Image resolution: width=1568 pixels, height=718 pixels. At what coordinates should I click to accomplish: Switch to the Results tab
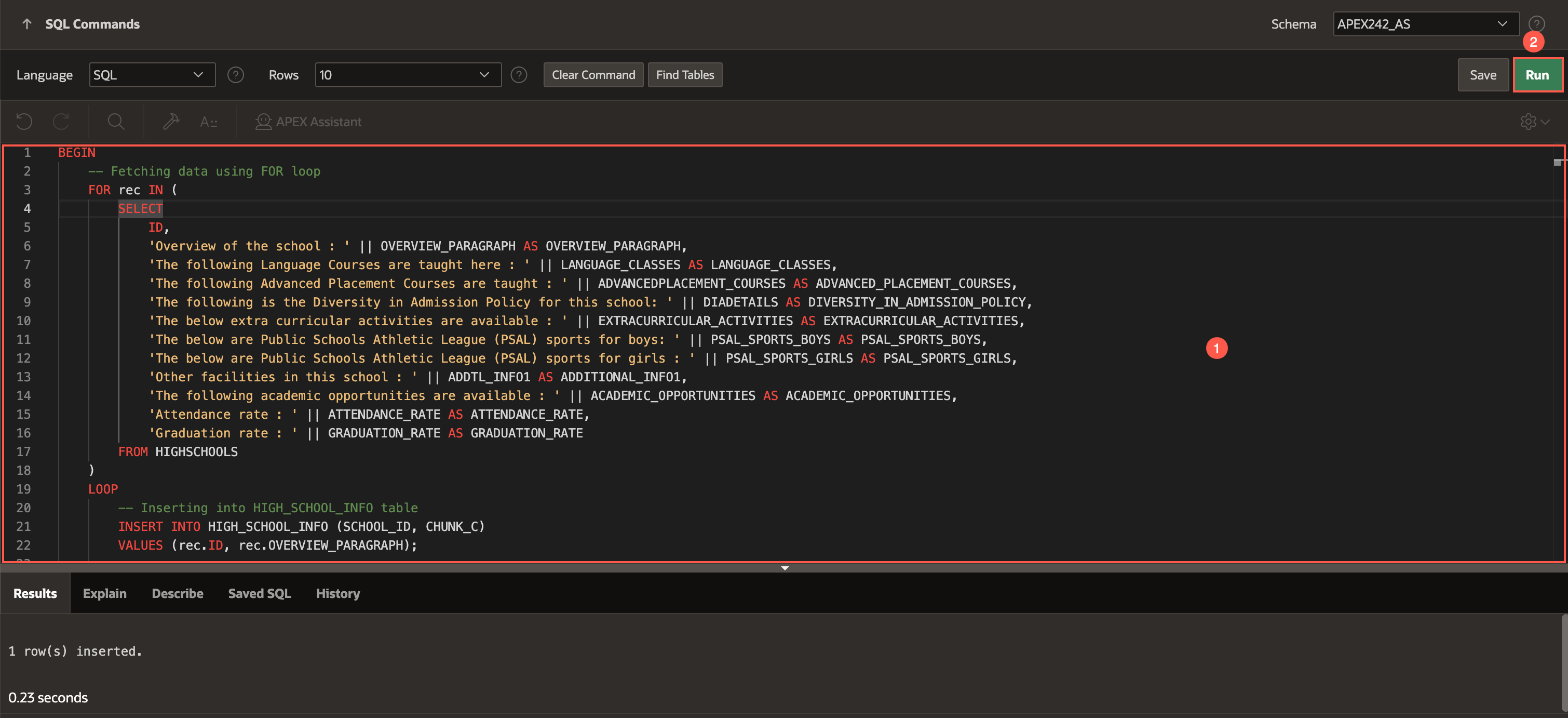click(x=35, y=593)
